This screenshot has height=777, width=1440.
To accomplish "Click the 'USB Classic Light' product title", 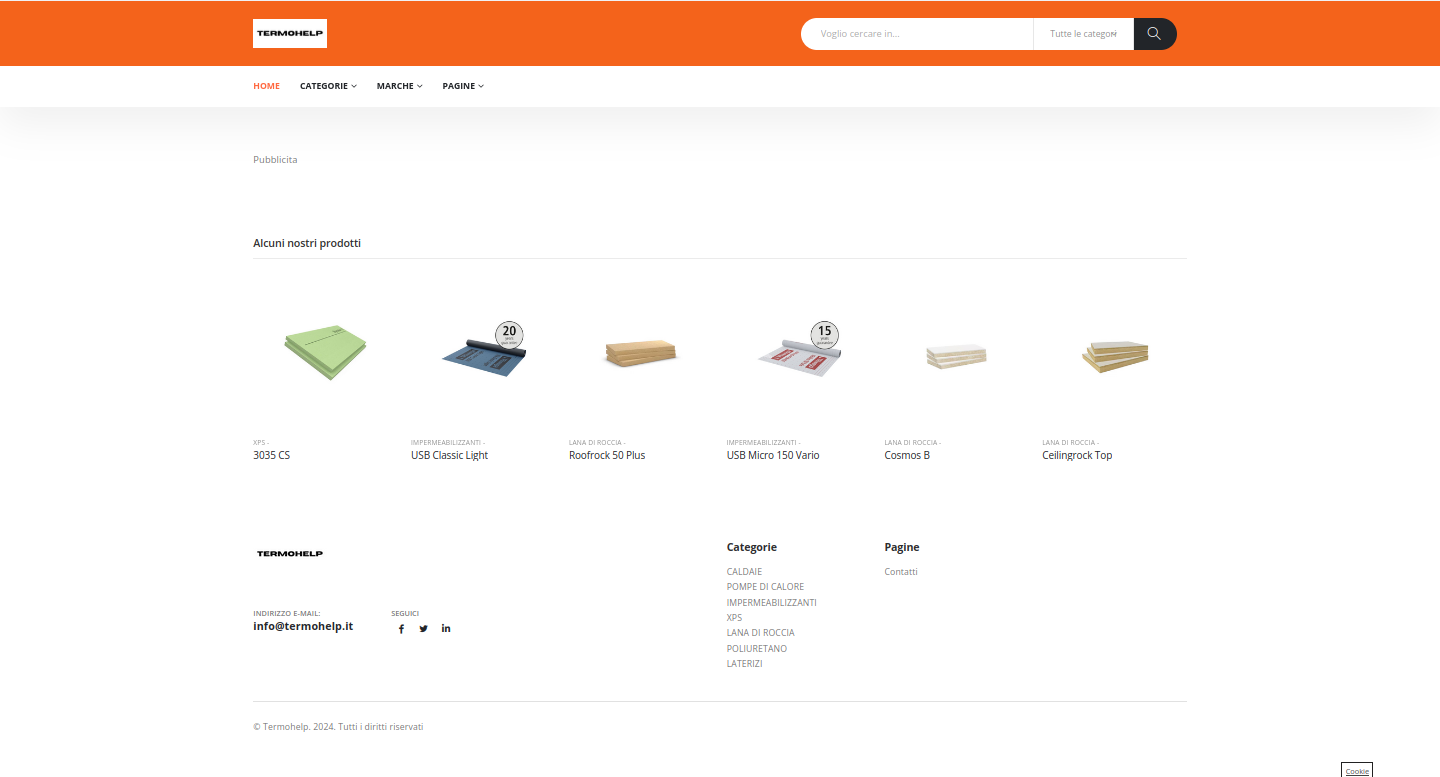I will pyautogui.click(x=450, y=455).
